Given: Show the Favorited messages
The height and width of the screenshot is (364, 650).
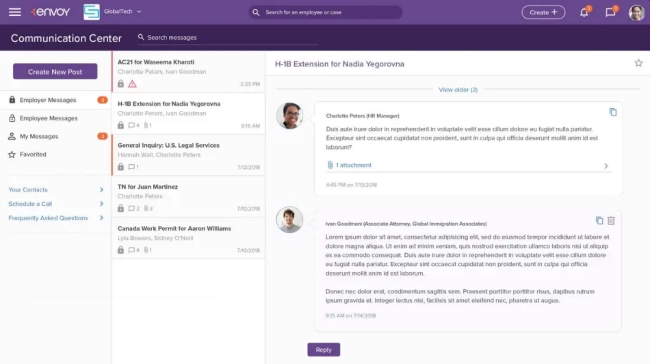Looking at the screenshot, I should point(56,154).
